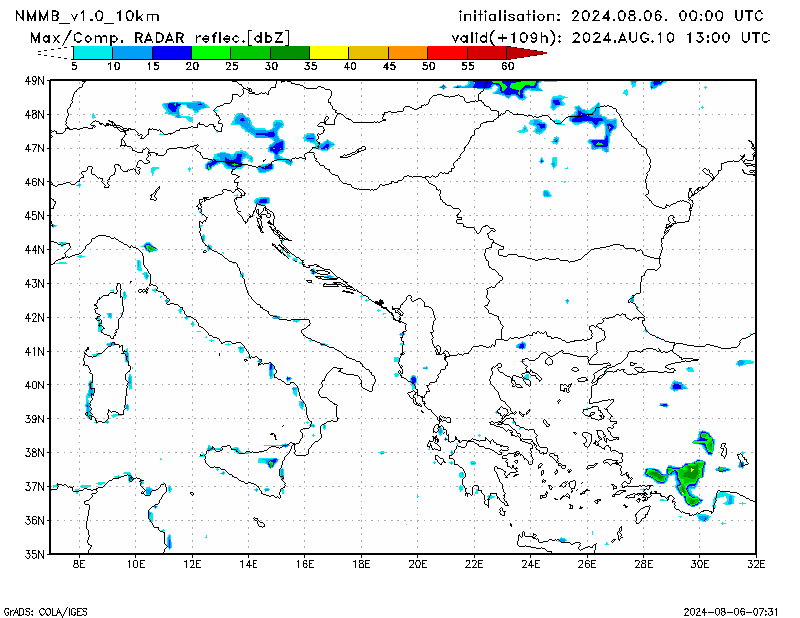
Task: Click the cyan 5–10 dBZ legend swatch
Action: point(93,52)
